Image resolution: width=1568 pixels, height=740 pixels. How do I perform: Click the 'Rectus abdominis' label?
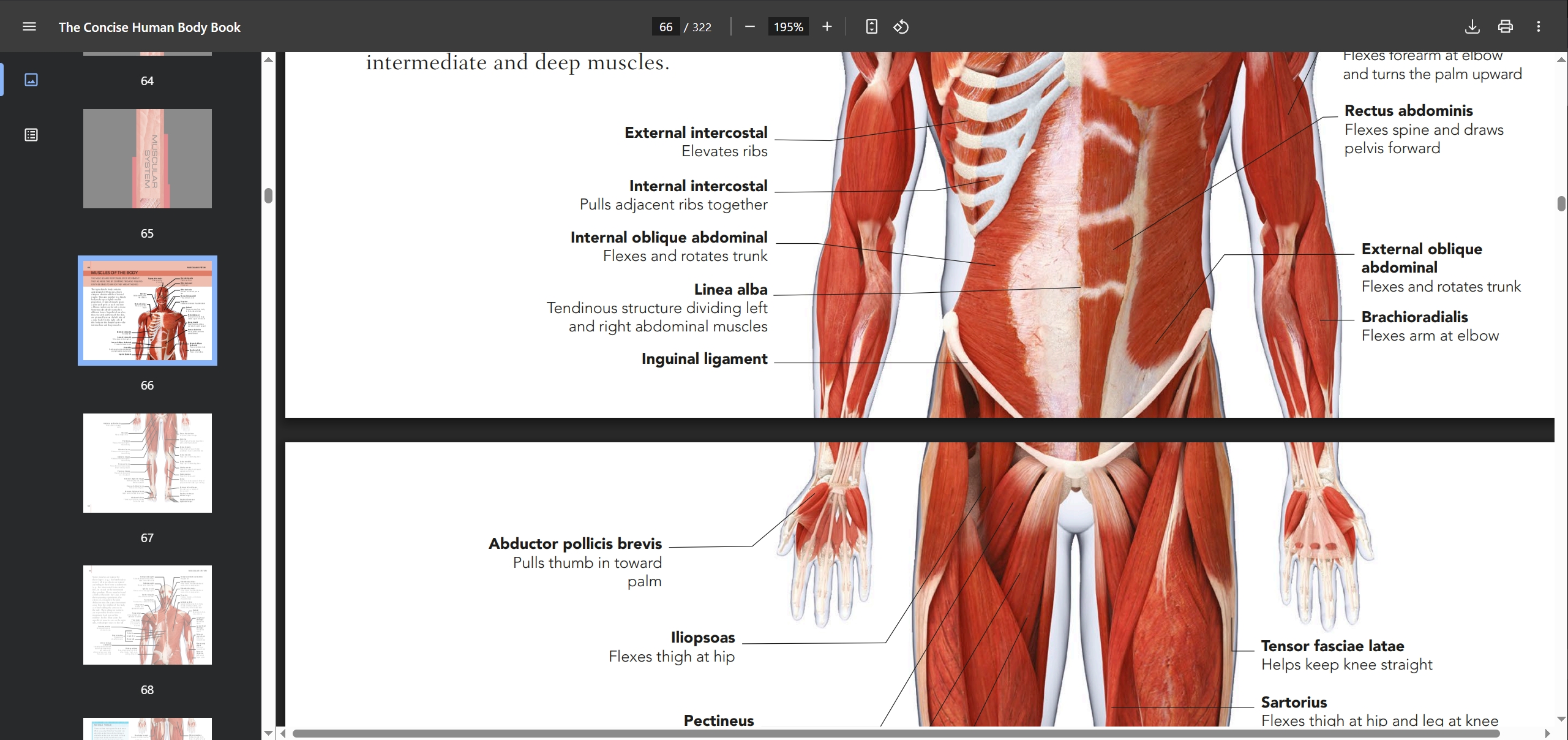1408,111
